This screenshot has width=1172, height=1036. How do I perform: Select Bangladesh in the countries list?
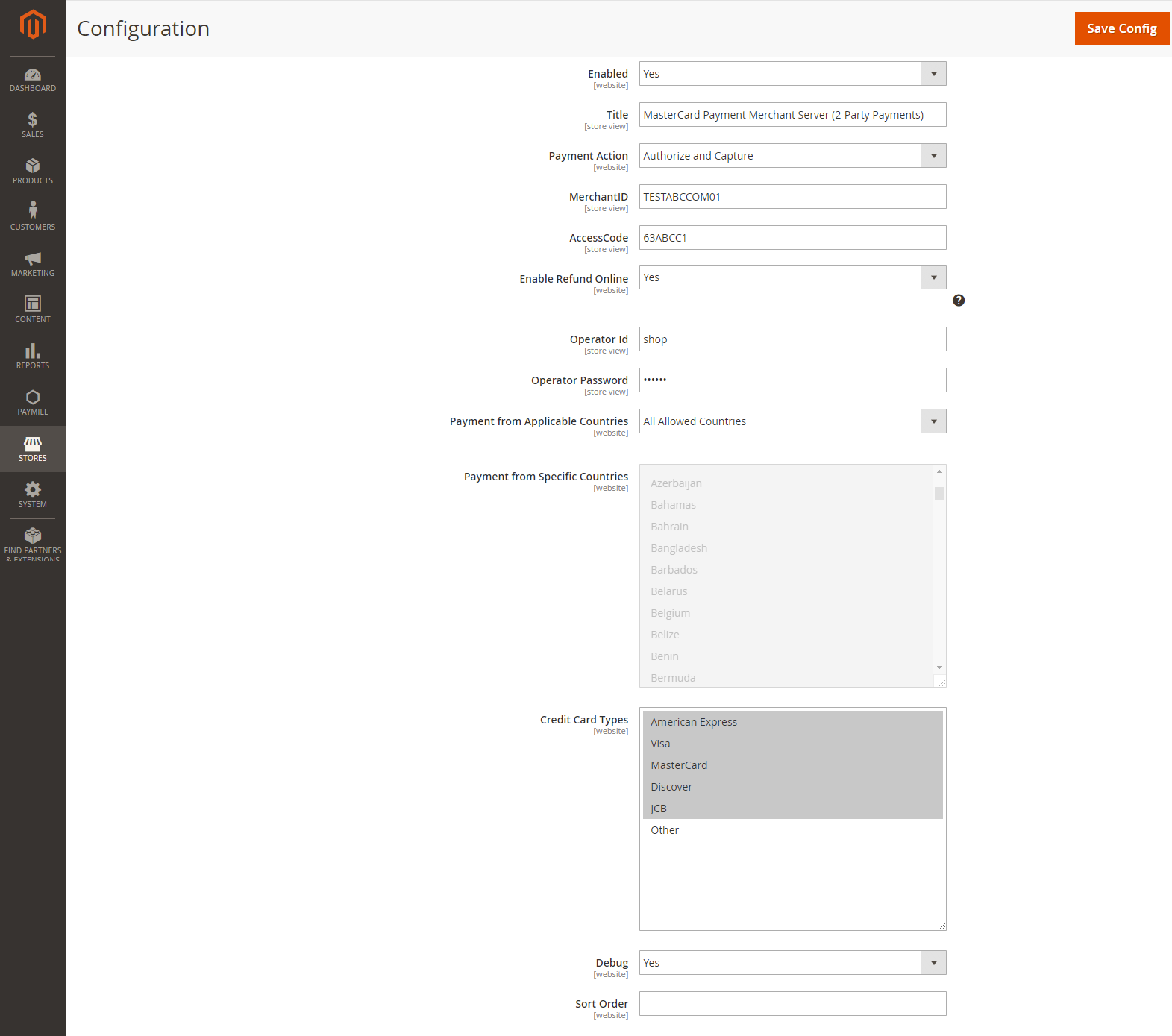[787, 548]
